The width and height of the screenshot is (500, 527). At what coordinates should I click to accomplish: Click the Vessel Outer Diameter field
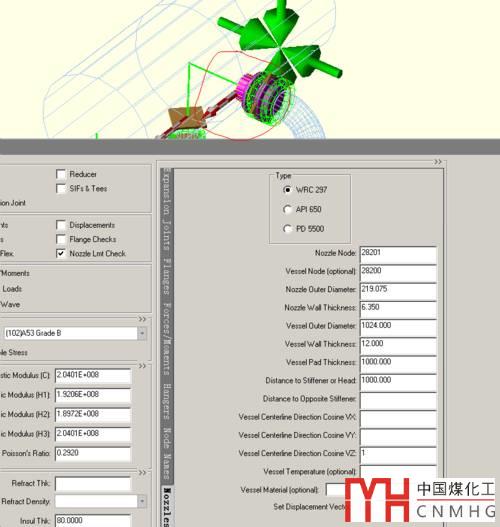pyautogui.click(x=398, y=328)
